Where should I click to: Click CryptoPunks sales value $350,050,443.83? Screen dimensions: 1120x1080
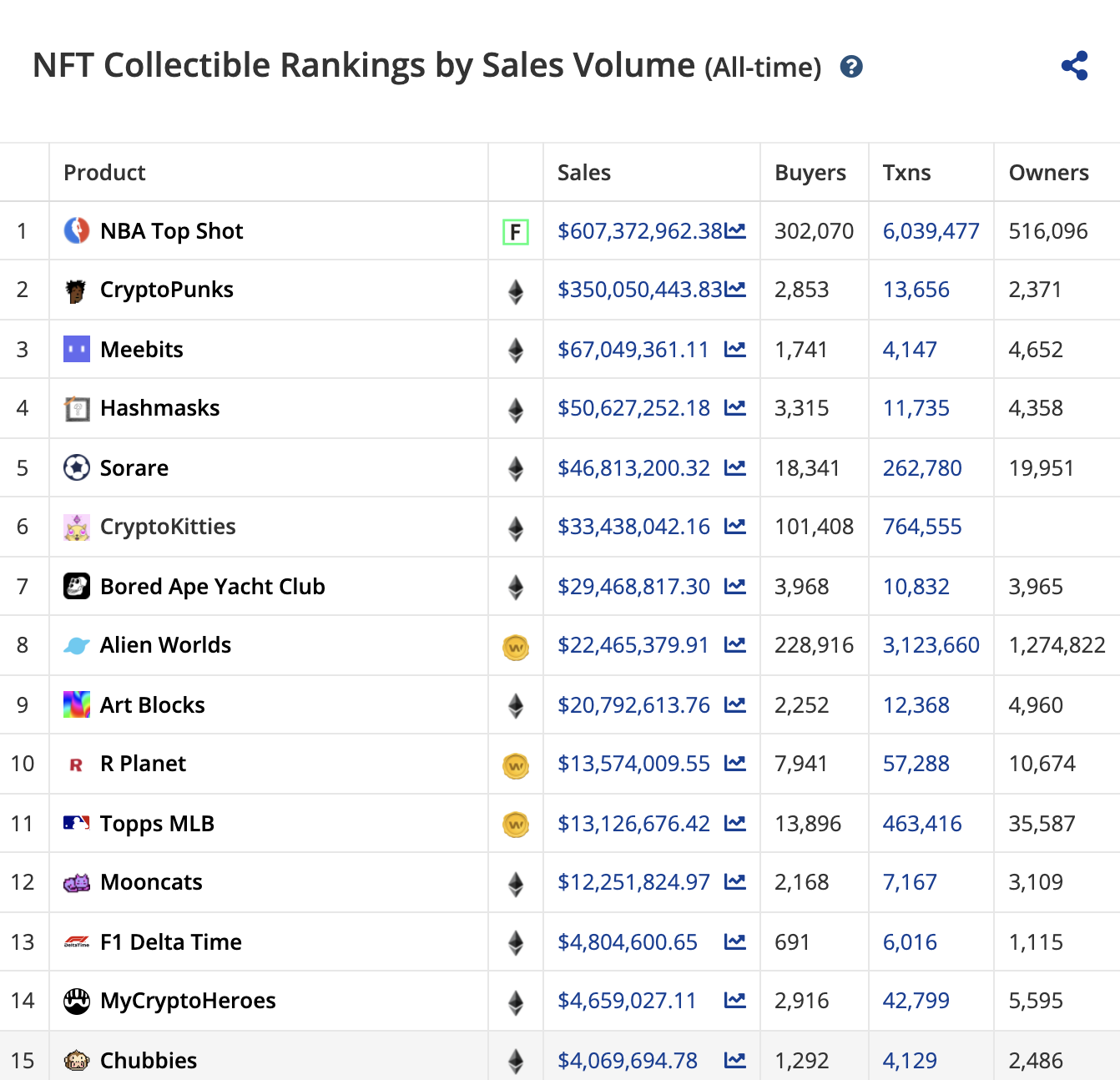(x=640, y=290)
